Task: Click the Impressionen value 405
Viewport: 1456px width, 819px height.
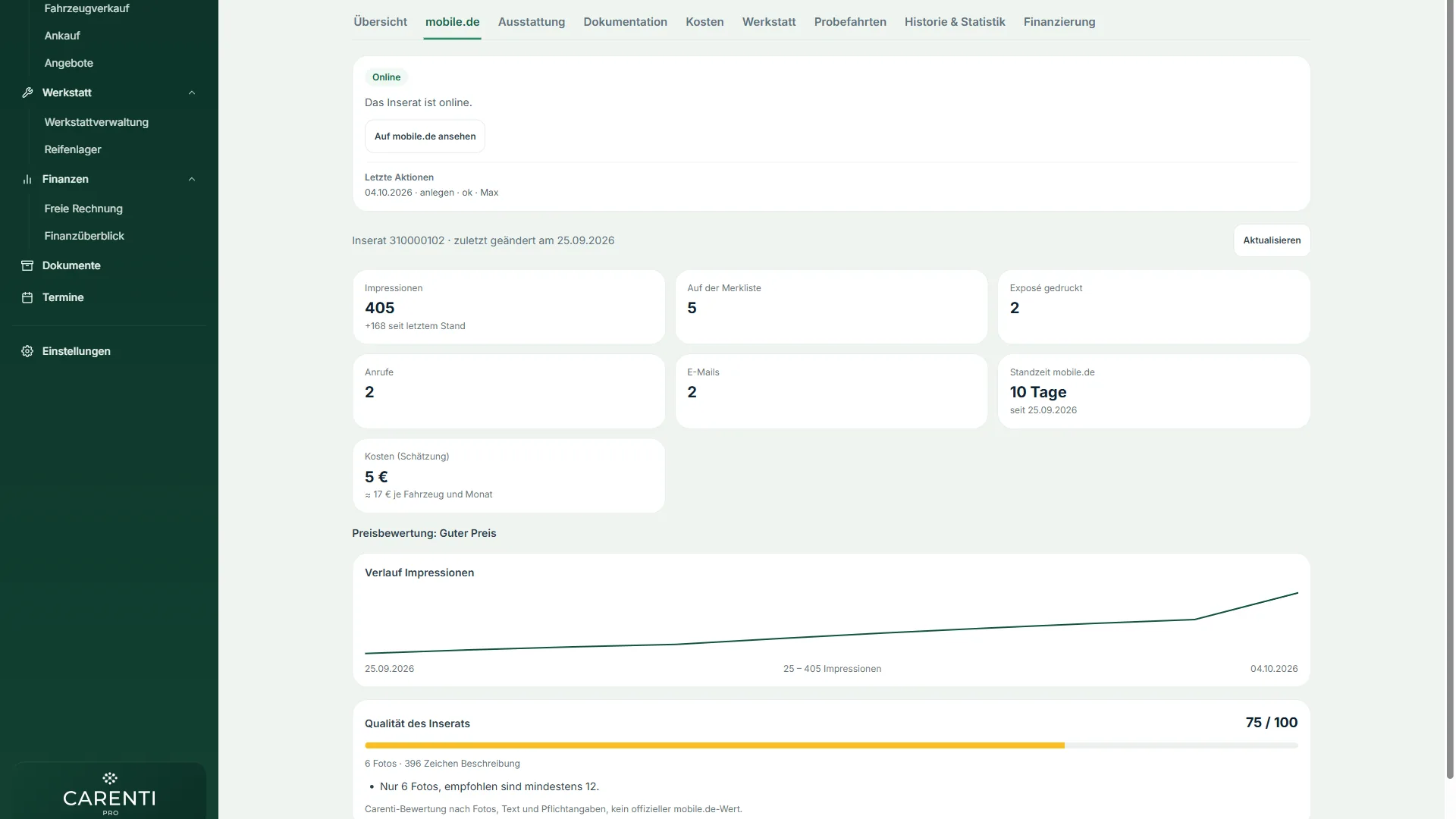Action: (x=379, y=308)
